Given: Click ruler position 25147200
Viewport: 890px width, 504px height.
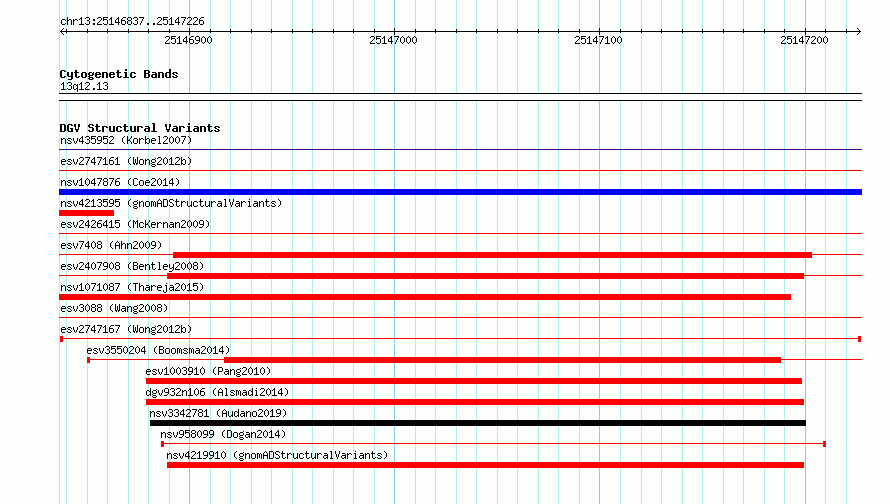Looking at the screenshot, I should (804, 40).
